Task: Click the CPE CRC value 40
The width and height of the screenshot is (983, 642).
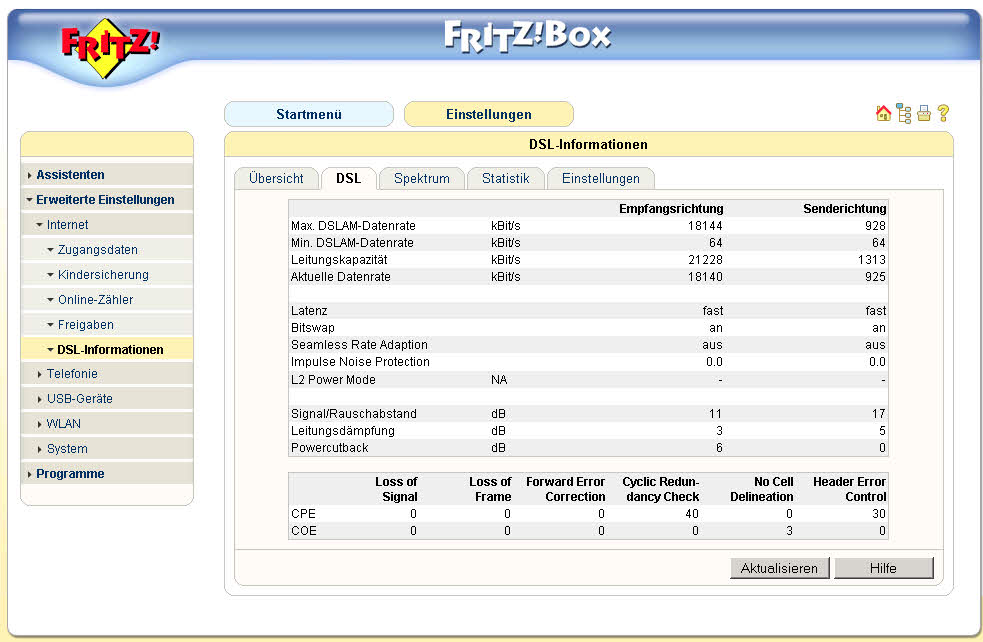Action: pyautogui.click(x=692, y=513)
